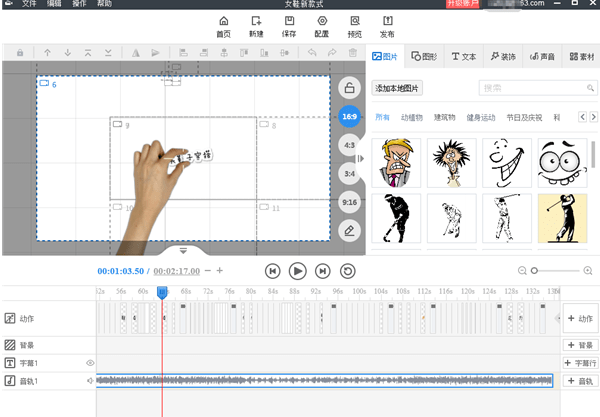Click the loop replay button
This screenshot has width=600, height=417.
(x=347, y=271)
